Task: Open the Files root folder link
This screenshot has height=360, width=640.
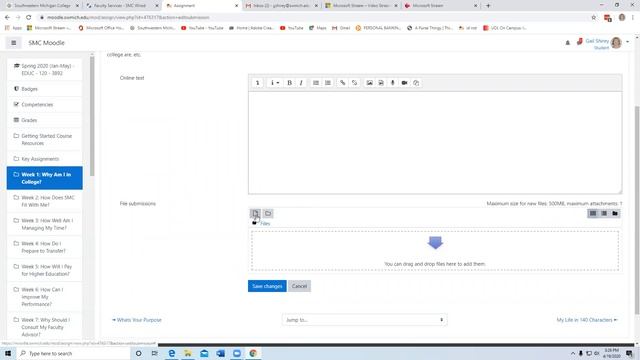Action: [x=265, y=224]
